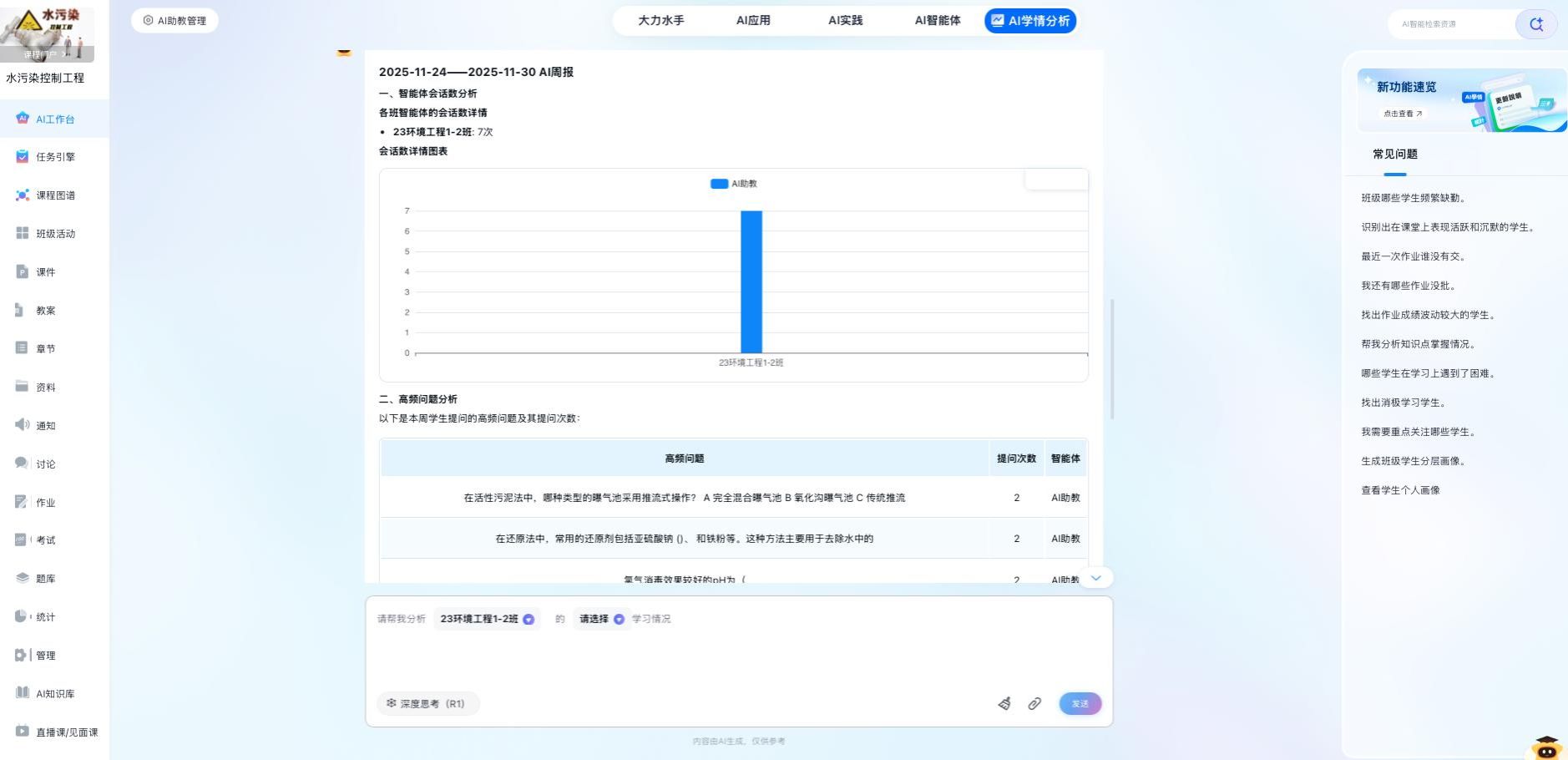This screenshot has width=1568, height=760.
Task: Open 任务引擎 from the sidebar
Action: [55, 157]
